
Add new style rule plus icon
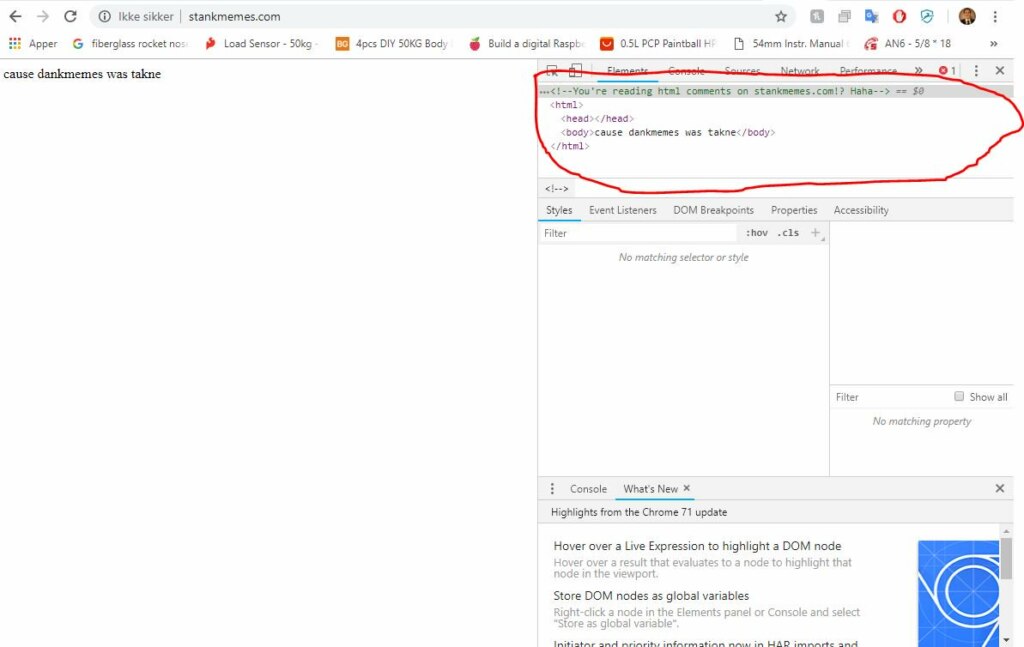815,232
